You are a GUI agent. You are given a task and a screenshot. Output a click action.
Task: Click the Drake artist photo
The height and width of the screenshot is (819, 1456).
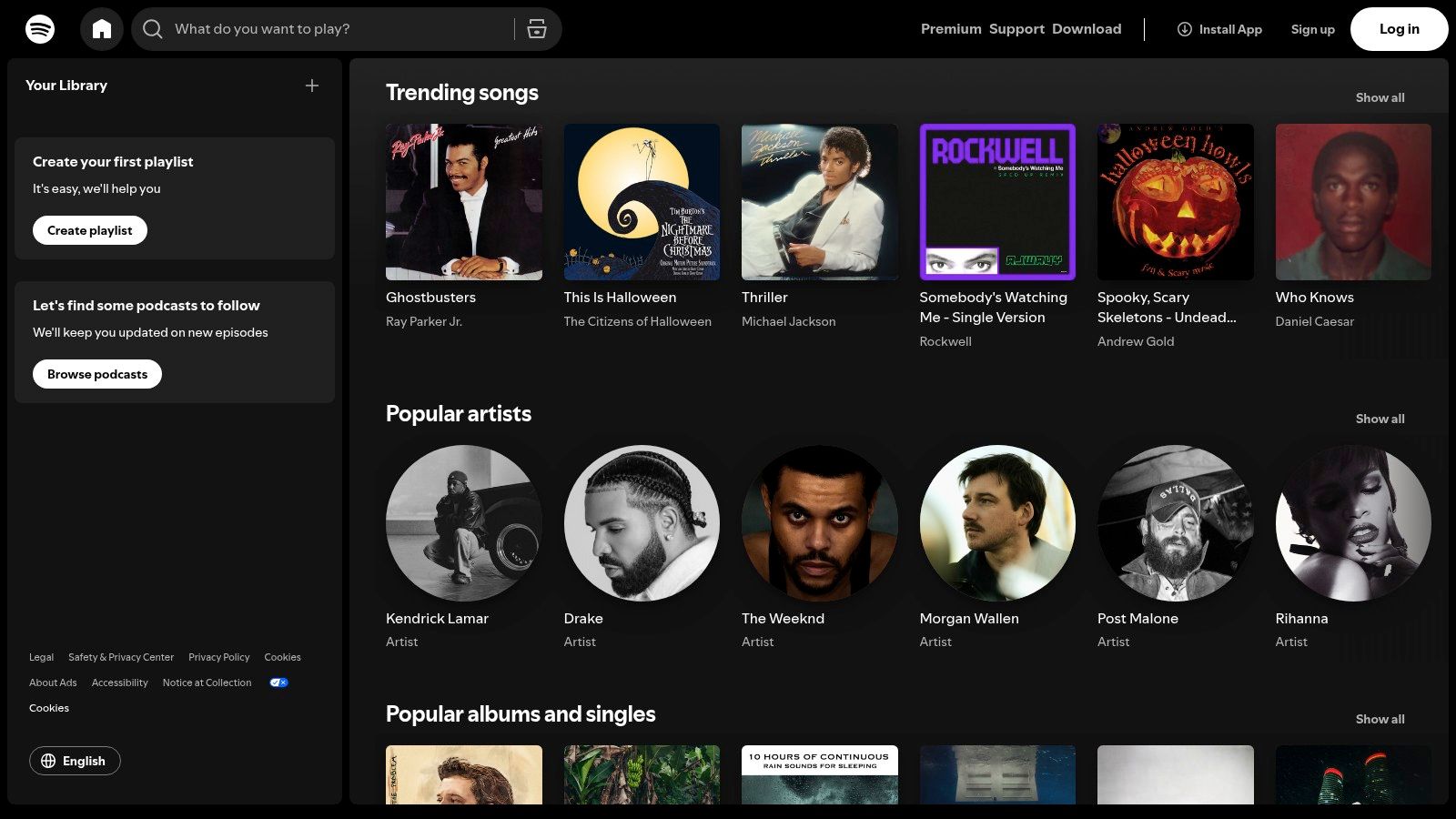coord(642,523)
